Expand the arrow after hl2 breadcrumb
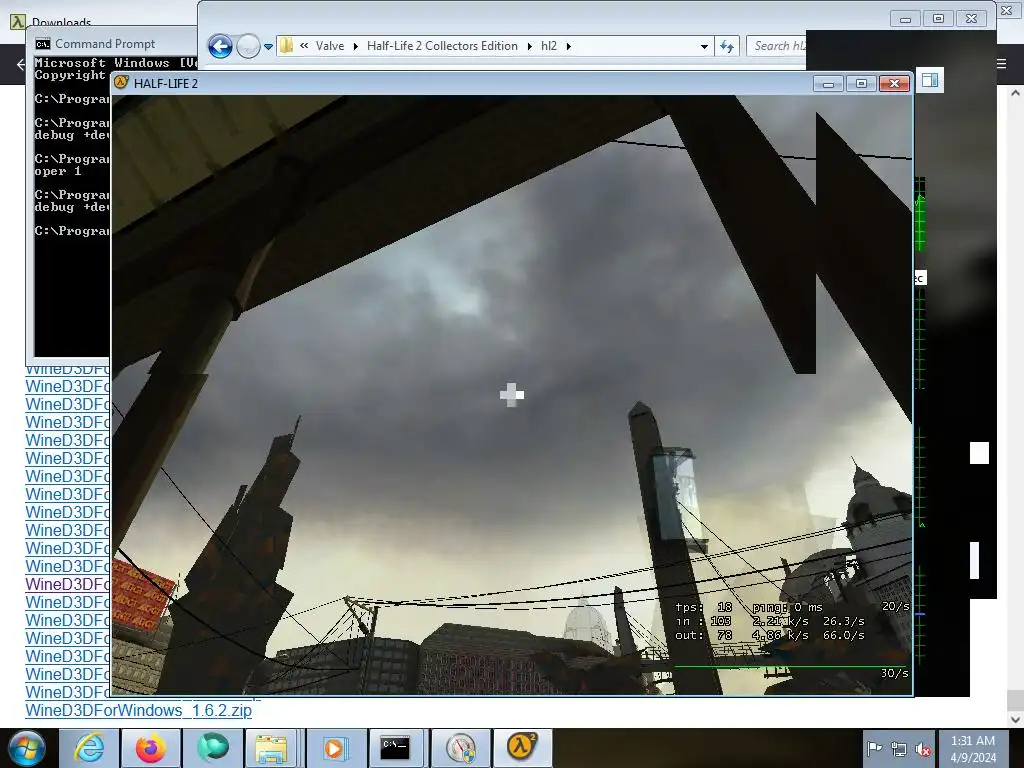 click(x=568, y=46)
